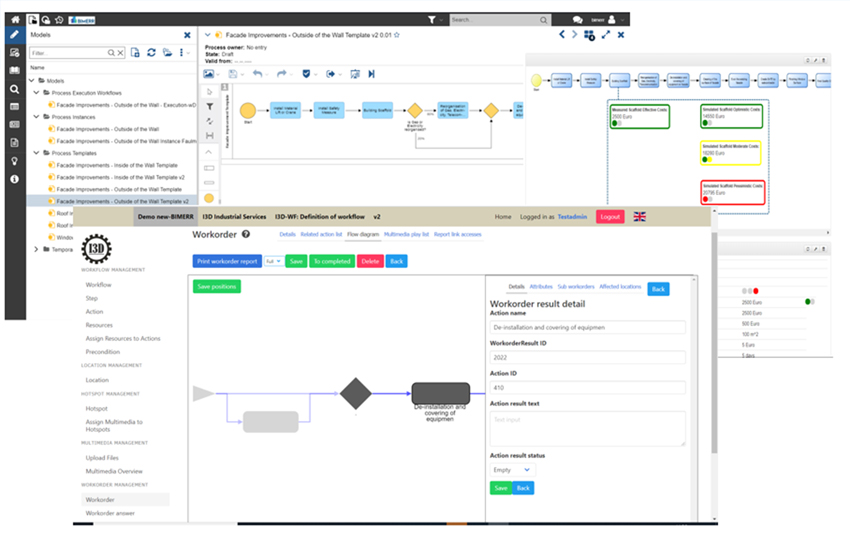Open the lightbulb icon in the left sidebar
The width and height of the screenshot is (850, 538).
click(x=15, y=161)
